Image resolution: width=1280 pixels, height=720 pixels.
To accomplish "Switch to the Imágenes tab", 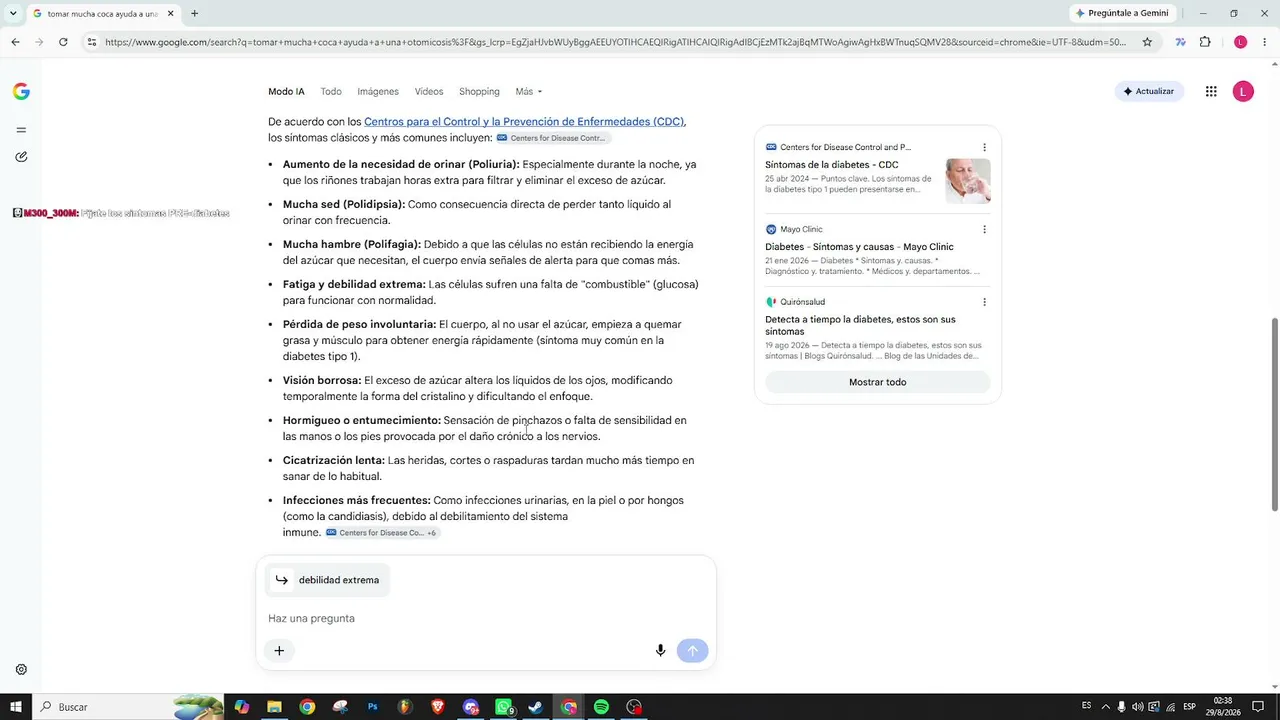I will click(378, 92).
